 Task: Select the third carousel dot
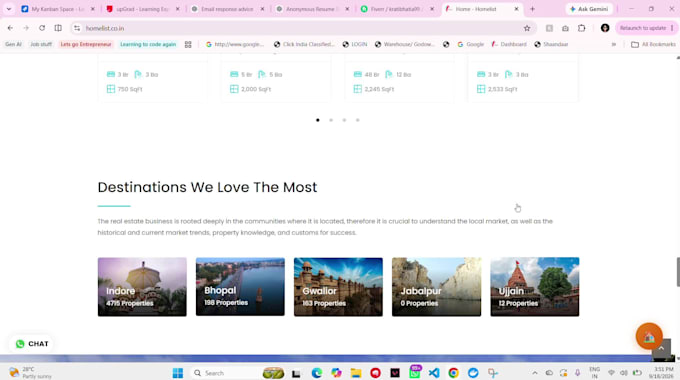pos(344,120)
